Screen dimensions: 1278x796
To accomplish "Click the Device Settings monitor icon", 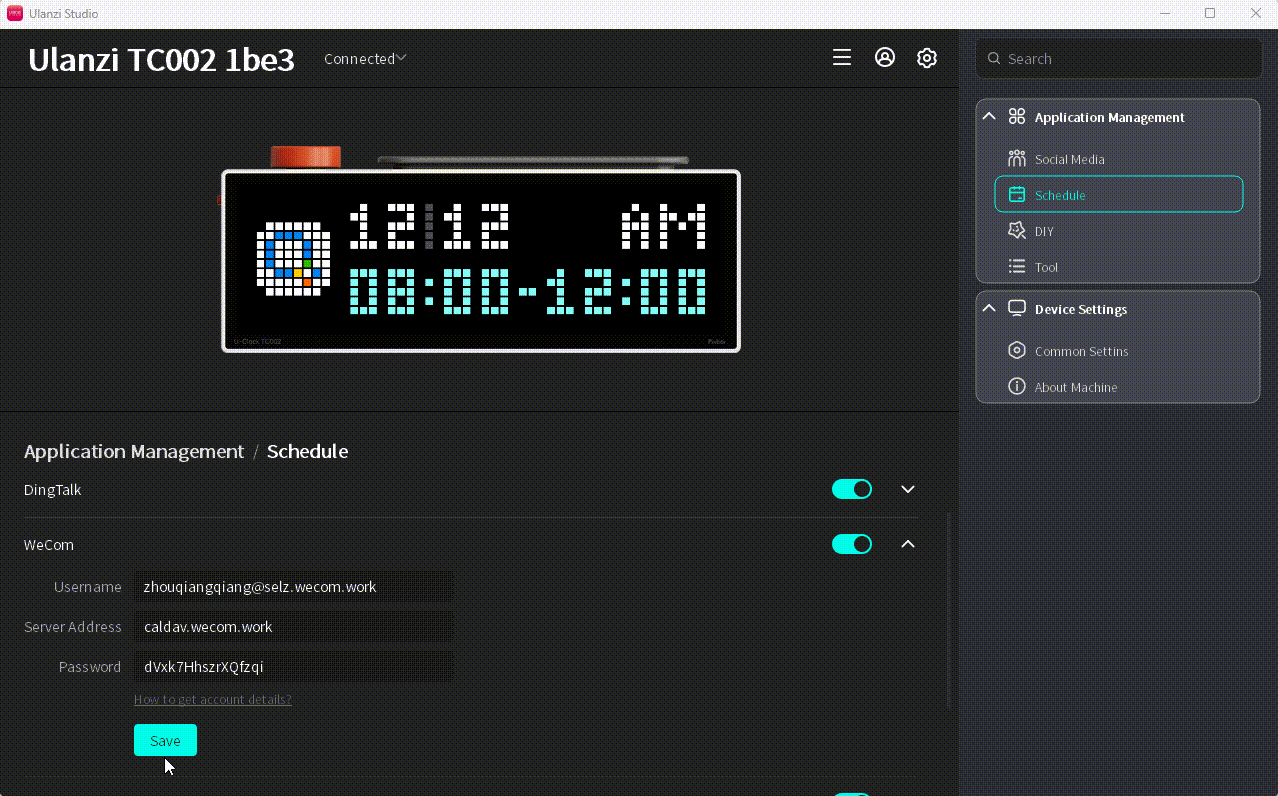I will pyautogui.click(x=1017, y=309).
